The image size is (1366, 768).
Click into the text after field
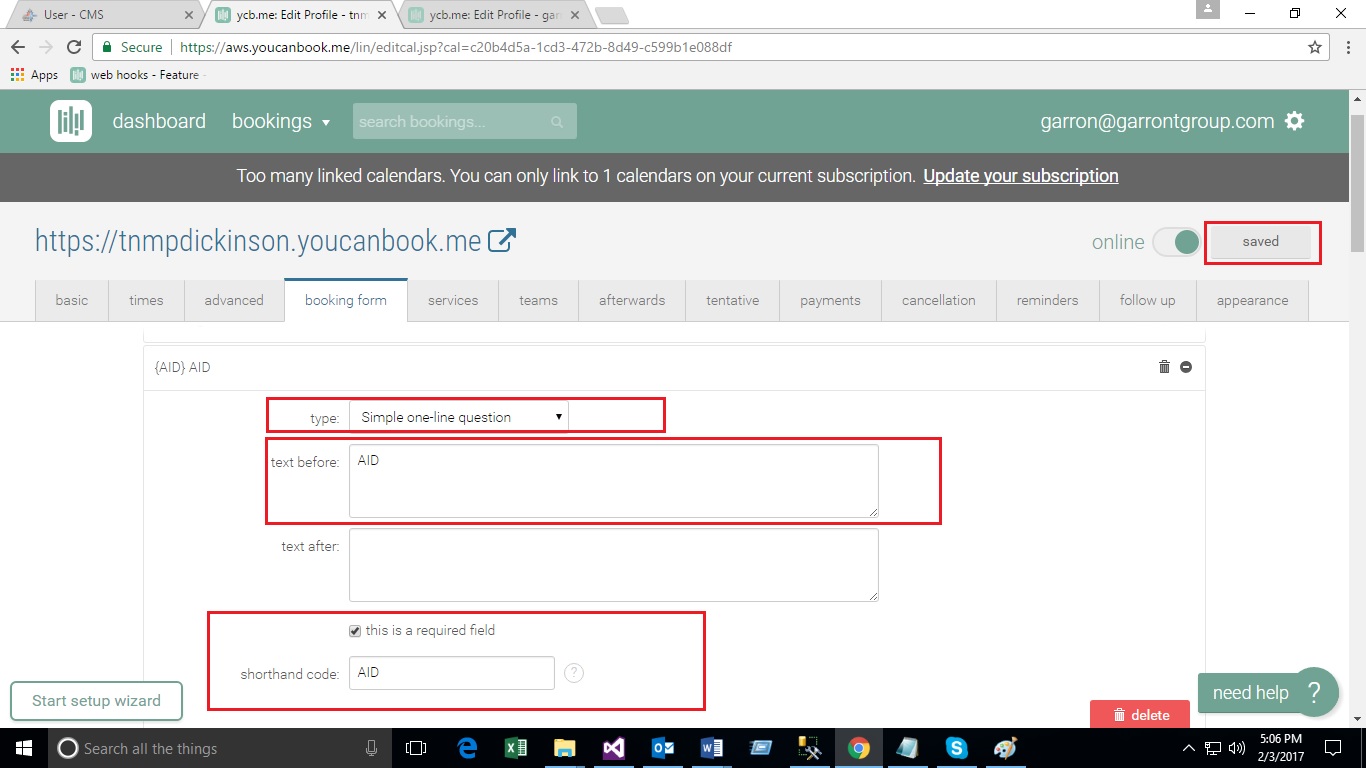pos(613,565)
